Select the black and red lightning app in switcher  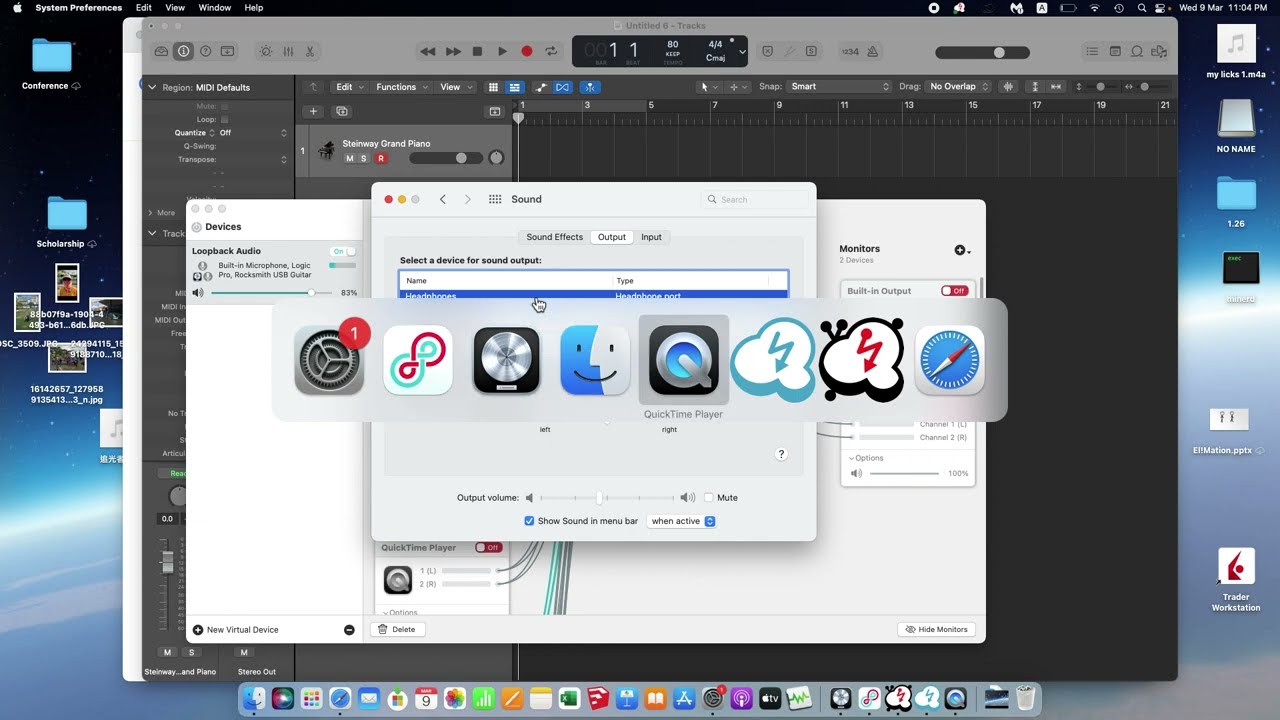click(x=861, y=361)
